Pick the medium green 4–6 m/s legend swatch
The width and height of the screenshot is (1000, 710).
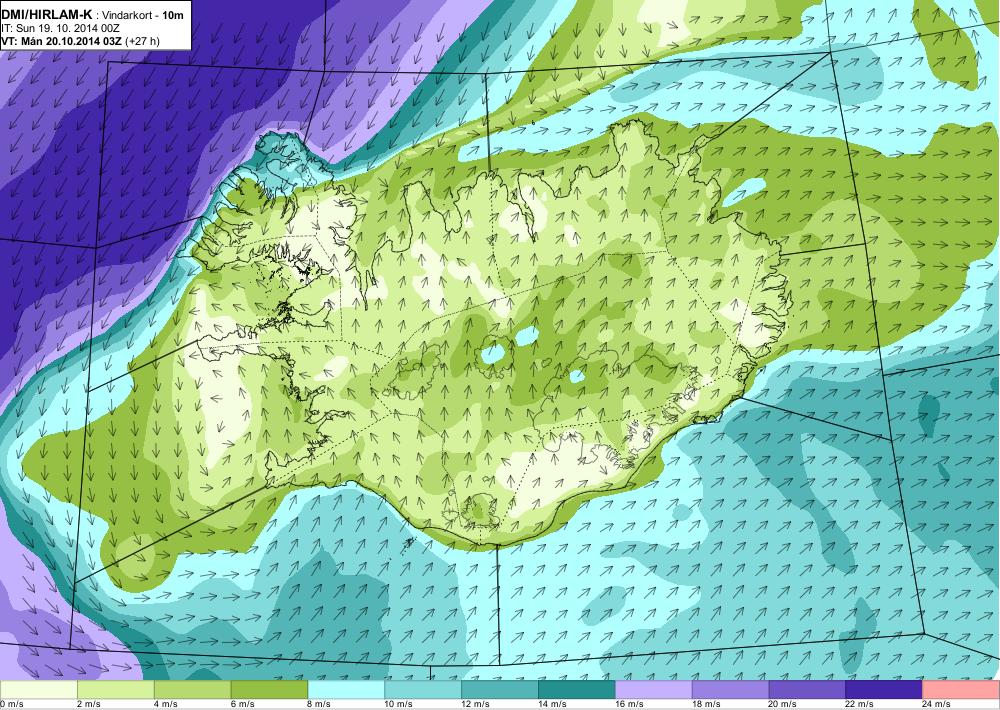point(193,690)
